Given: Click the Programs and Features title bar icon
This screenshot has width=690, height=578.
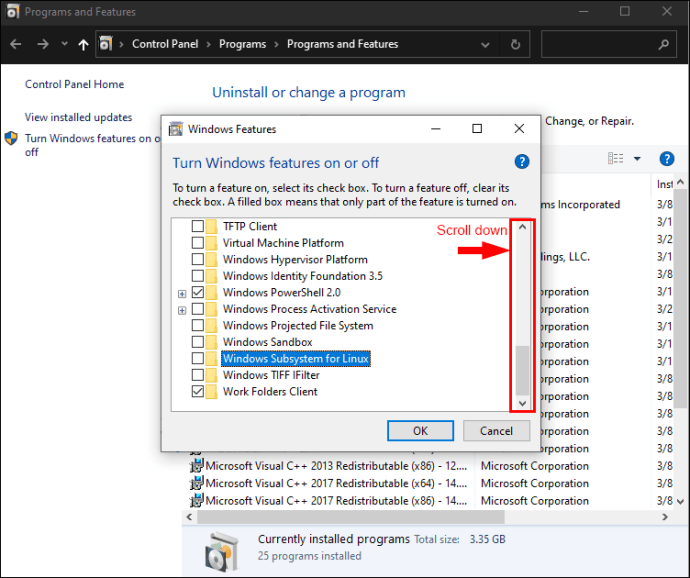Looking at the screenshot, I should (x=12, y=11).
